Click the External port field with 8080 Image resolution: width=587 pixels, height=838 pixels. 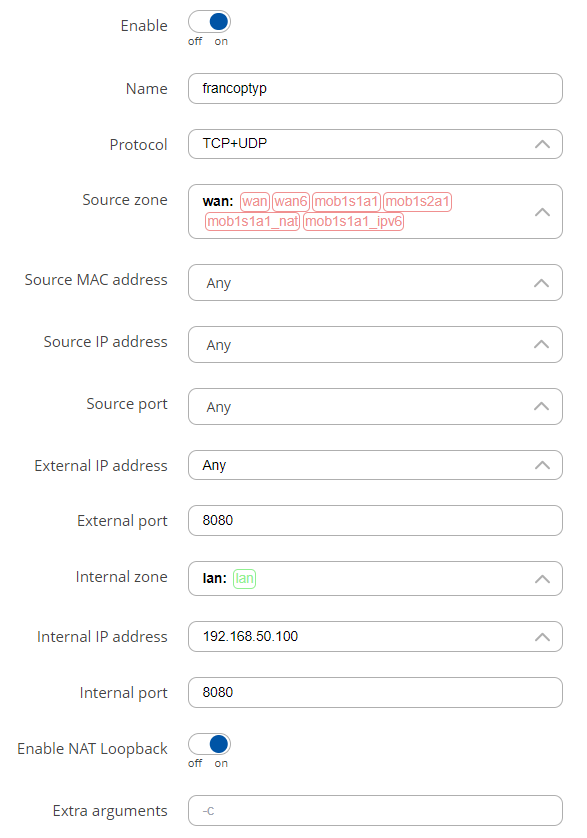(375, 521)
